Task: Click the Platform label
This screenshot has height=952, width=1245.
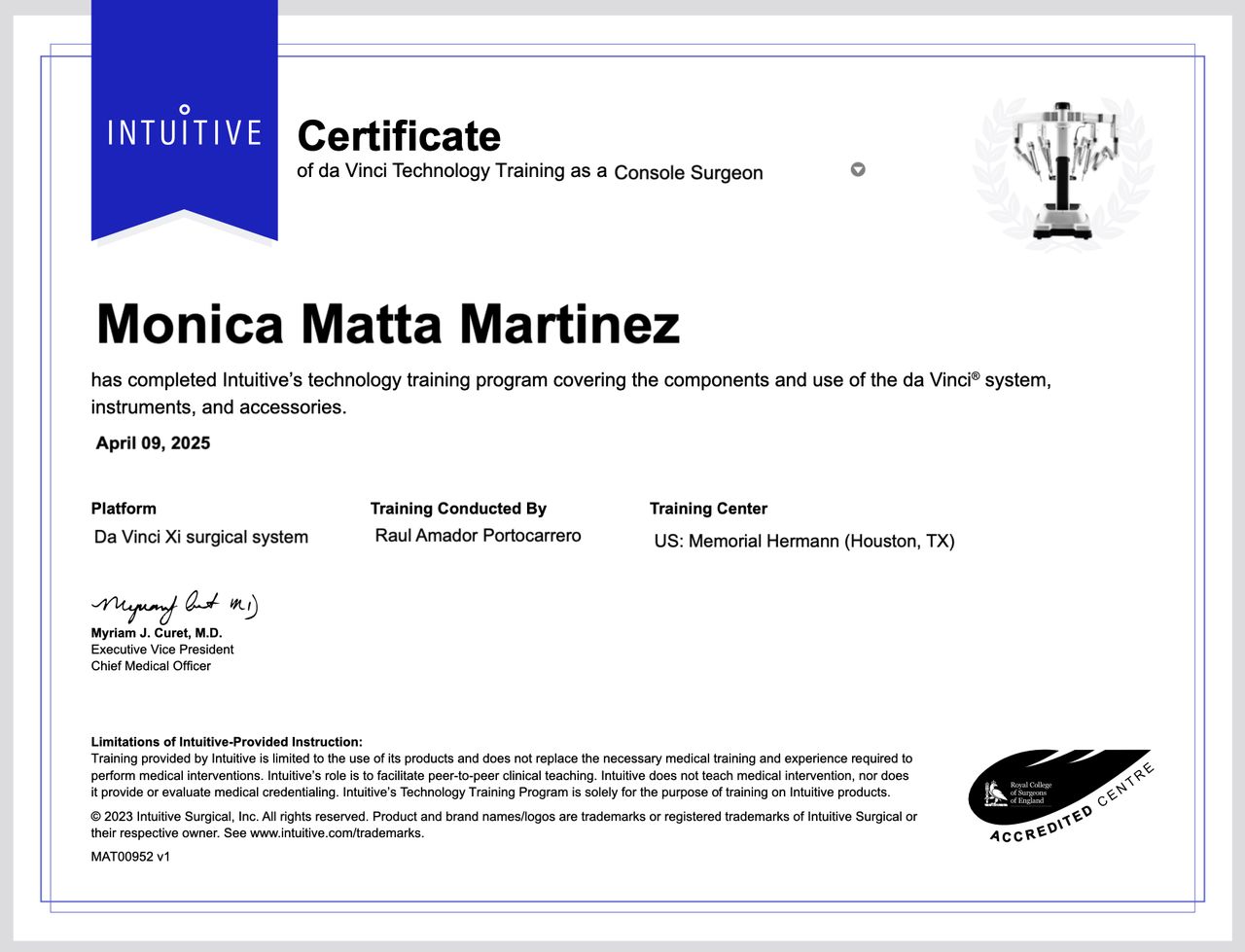Action: 124,509
